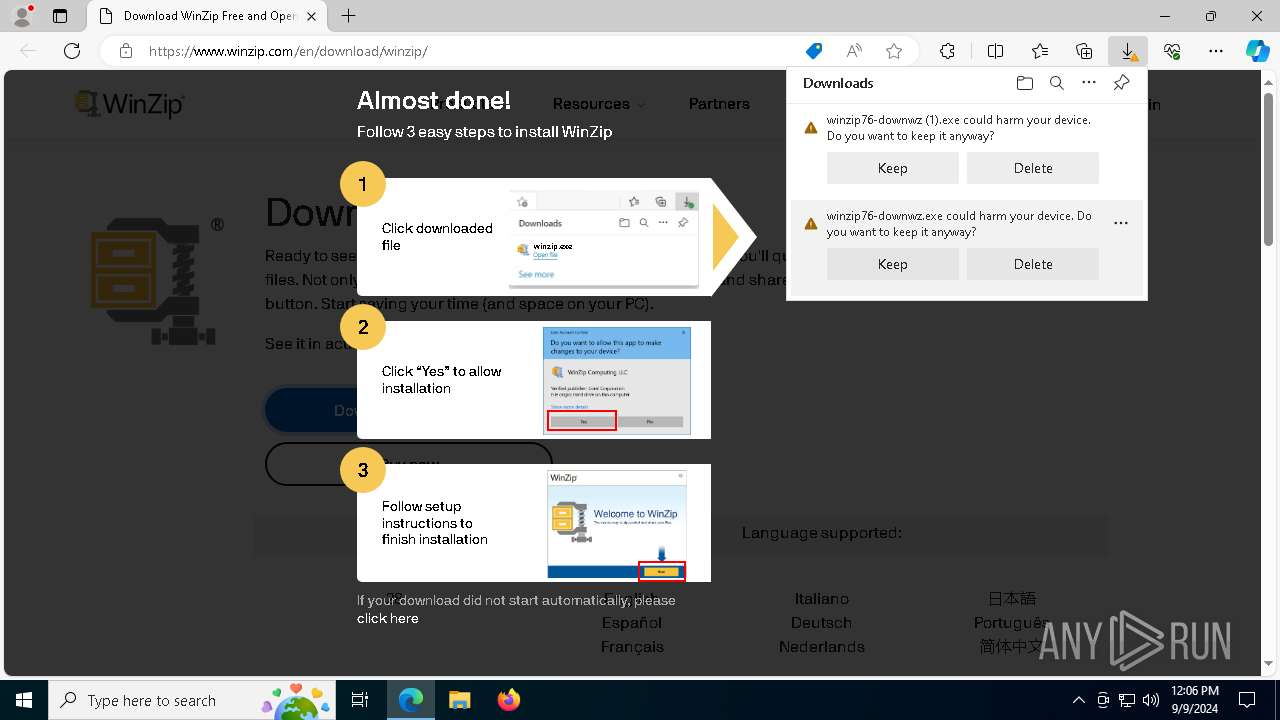
Task: Select 日本語 language
Action: click(x=1012, y=599)
